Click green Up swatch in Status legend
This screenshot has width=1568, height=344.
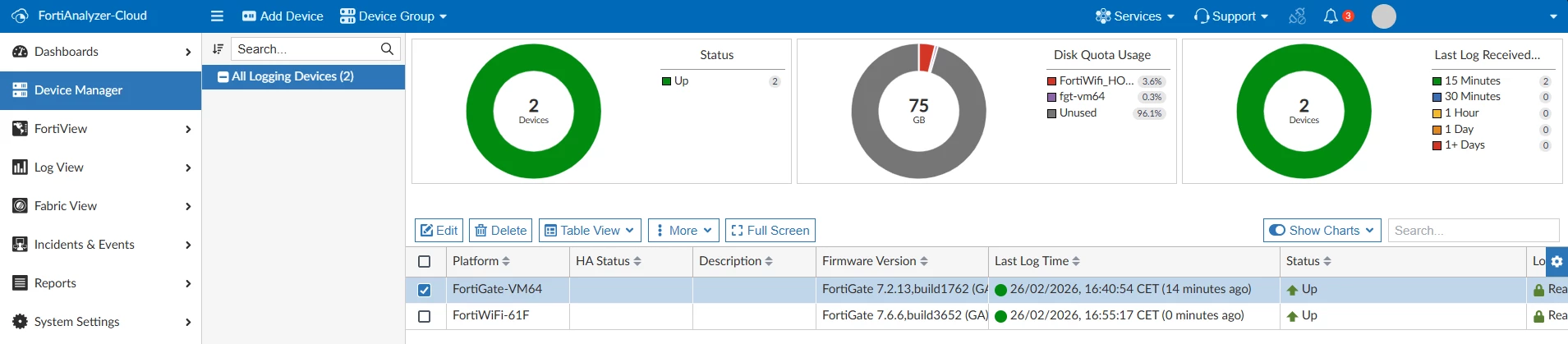tap(667, 81)
